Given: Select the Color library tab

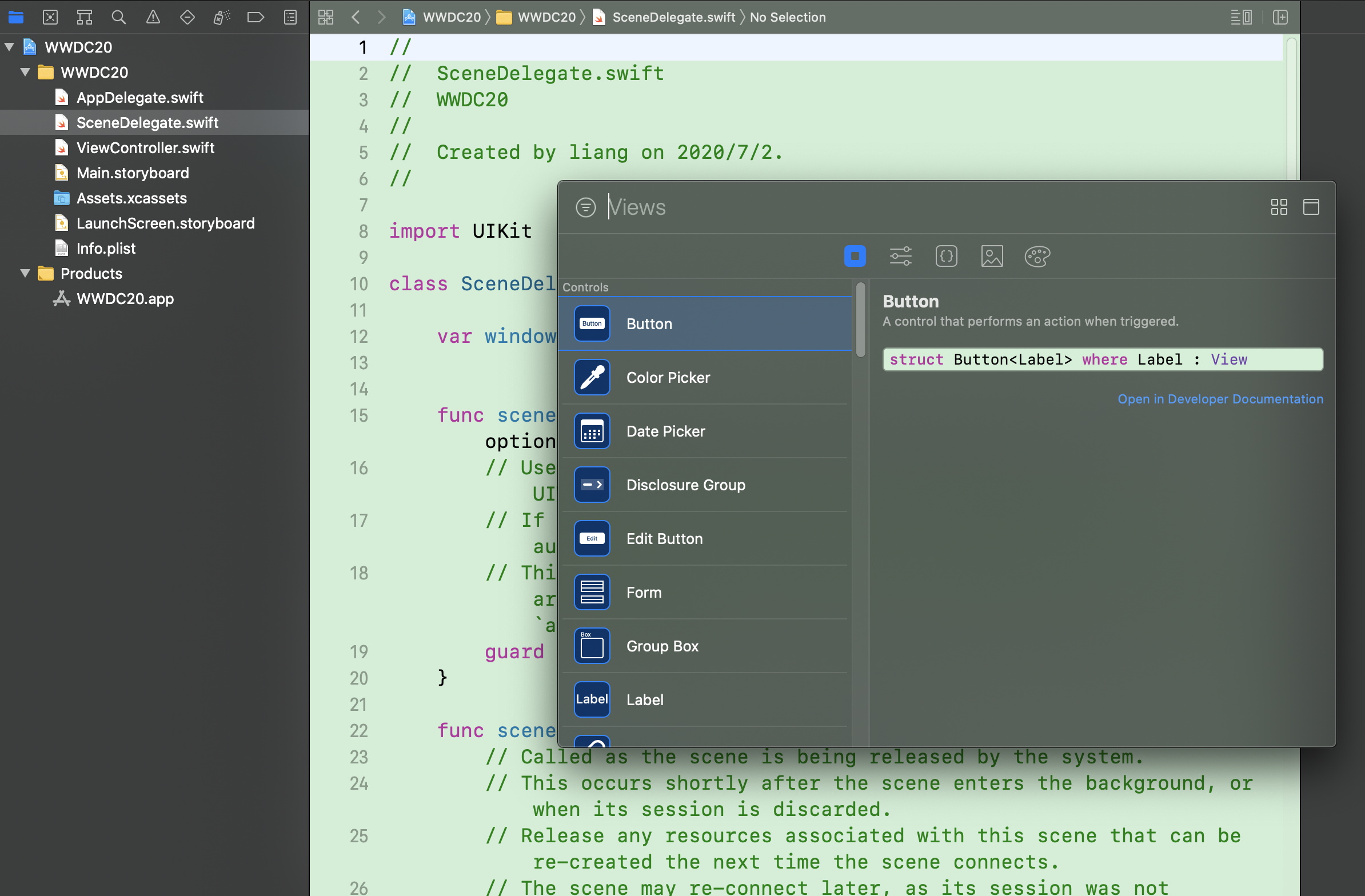Looking at the screenshot, I should 1037,255.
